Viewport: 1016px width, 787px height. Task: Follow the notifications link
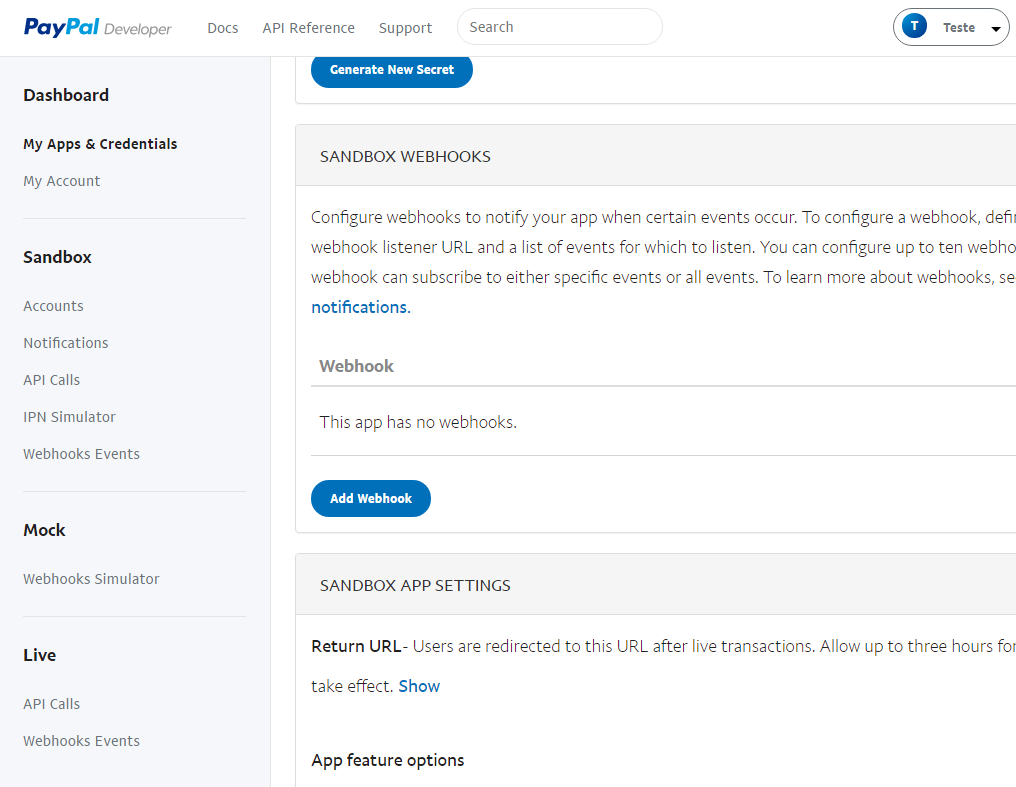pyautogui.click(x=361, y=307)
